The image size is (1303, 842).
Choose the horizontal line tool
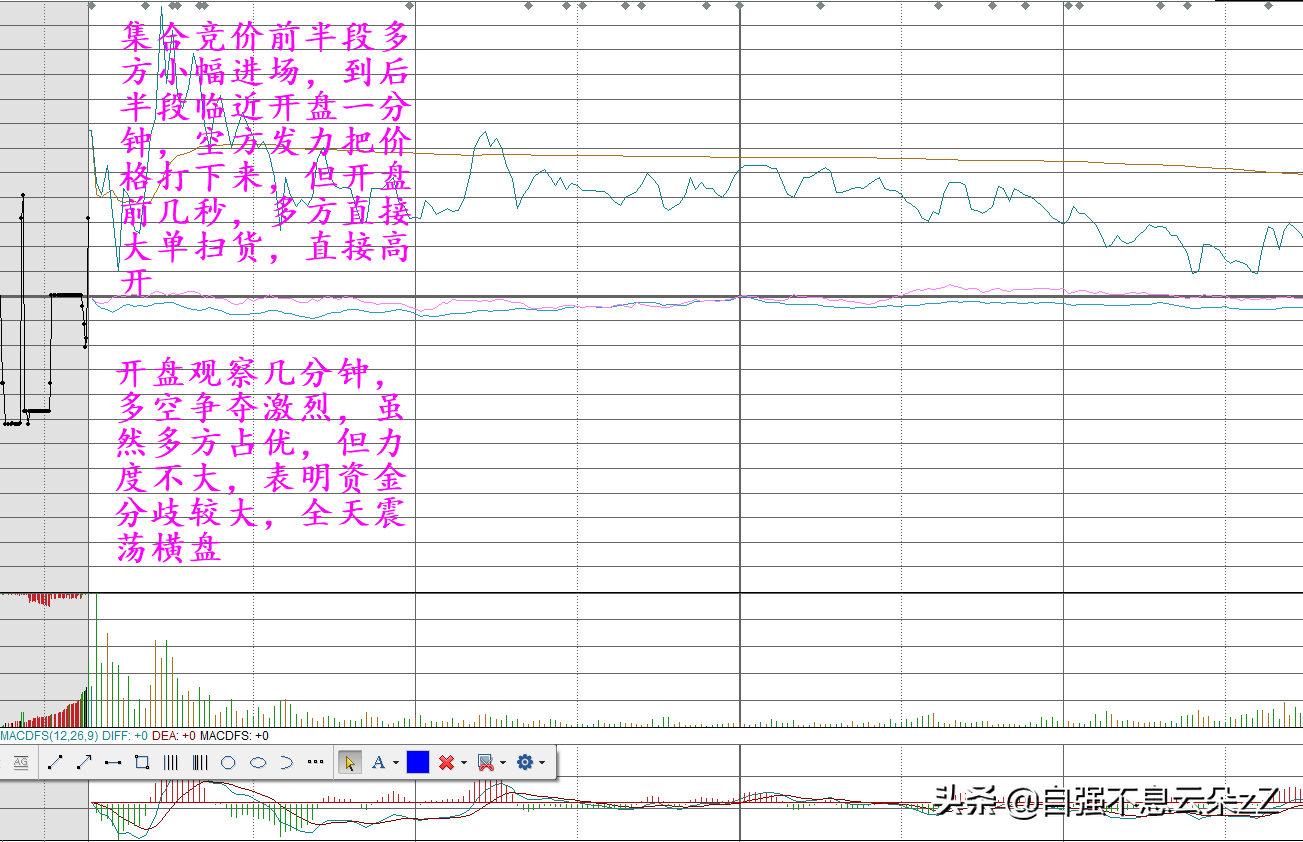113,762
